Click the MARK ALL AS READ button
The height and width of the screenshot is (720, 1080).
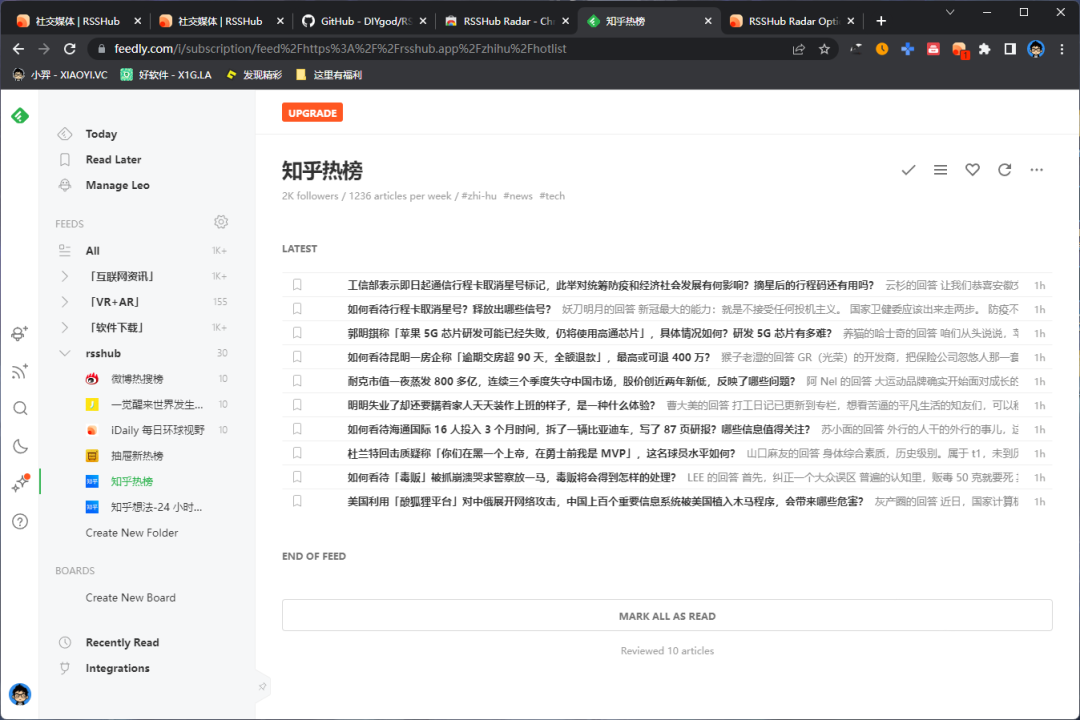[x=667, y=616]
